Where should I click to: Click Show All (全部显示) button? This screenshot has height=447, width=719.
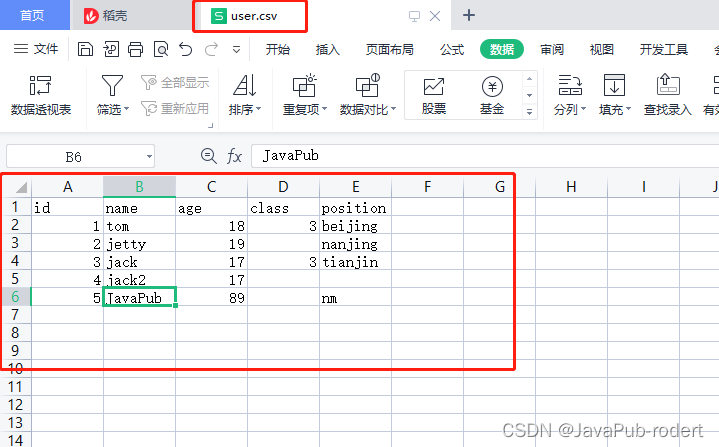click(176, 83)
